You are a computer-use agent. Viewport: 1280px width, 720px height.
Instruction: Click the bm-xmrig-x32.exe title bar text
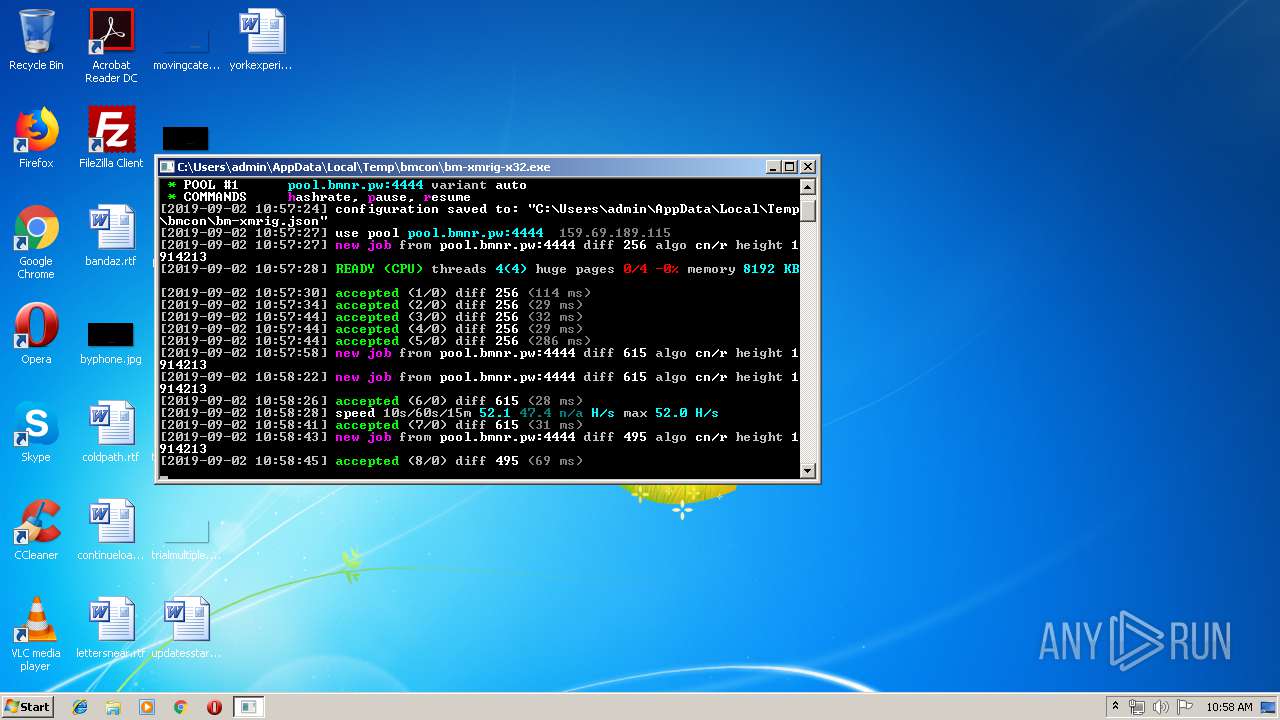coord(364,167)
